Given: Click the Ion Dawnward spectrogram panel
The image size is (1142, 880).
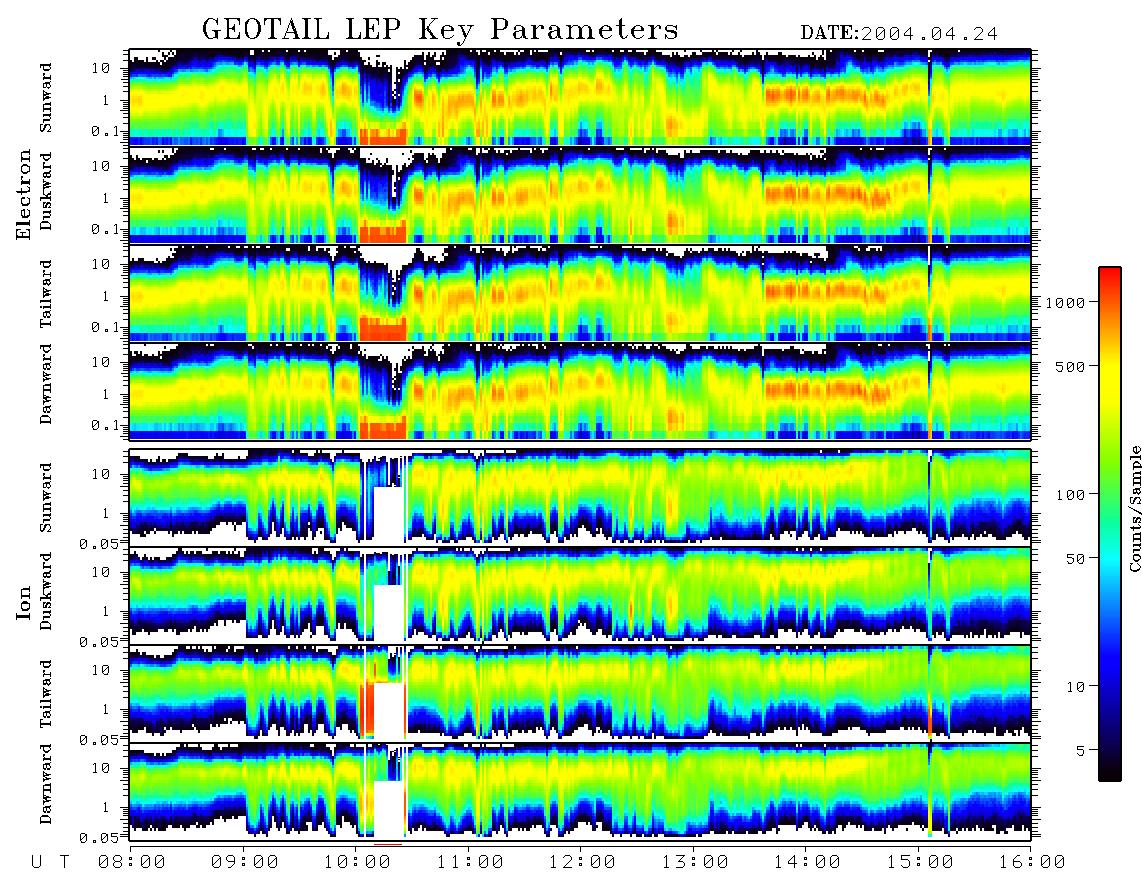Looking at the screenshot, I should tap(580, 792).
